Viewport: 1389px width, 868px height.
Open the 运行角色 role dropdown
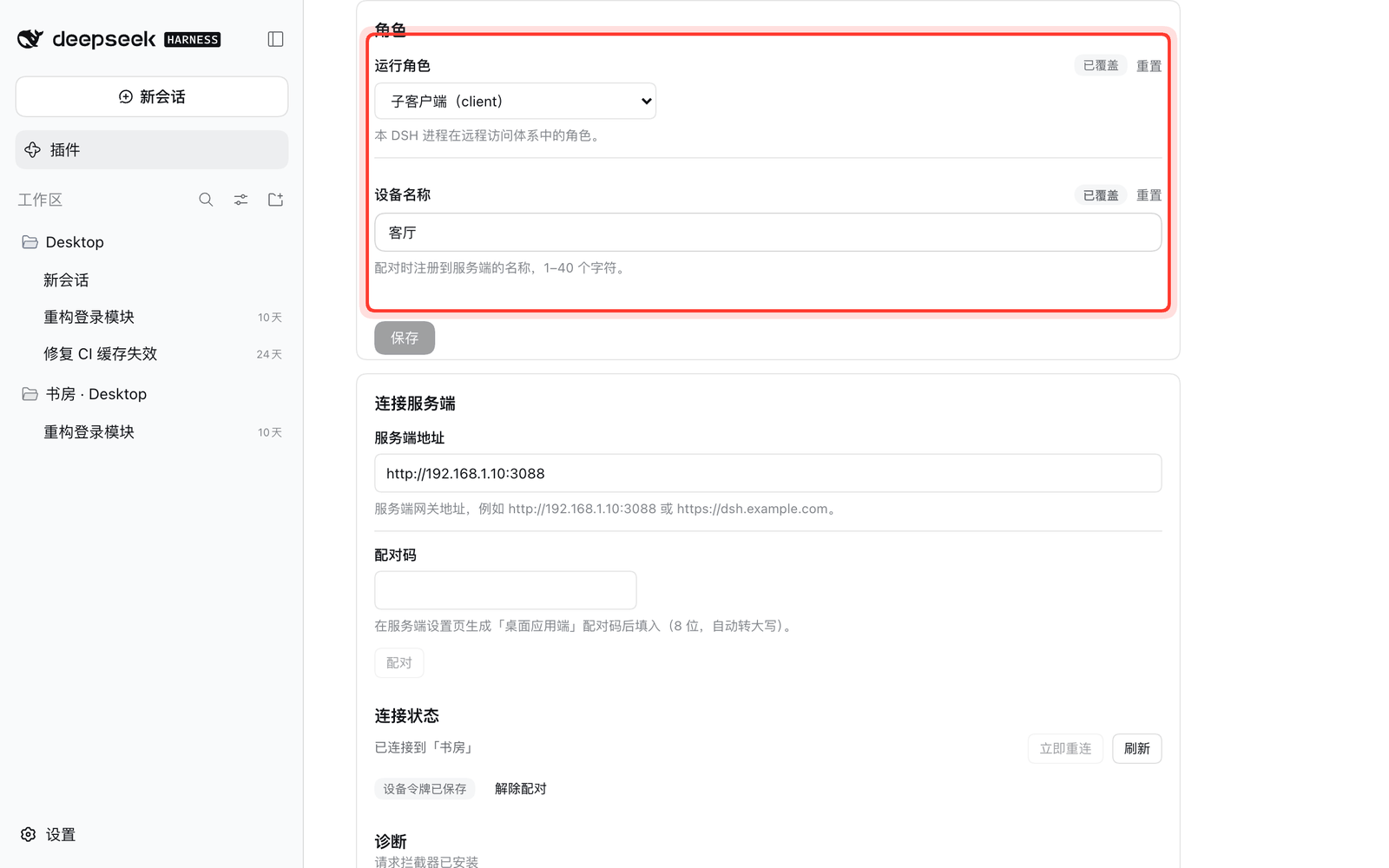point(515,102)
